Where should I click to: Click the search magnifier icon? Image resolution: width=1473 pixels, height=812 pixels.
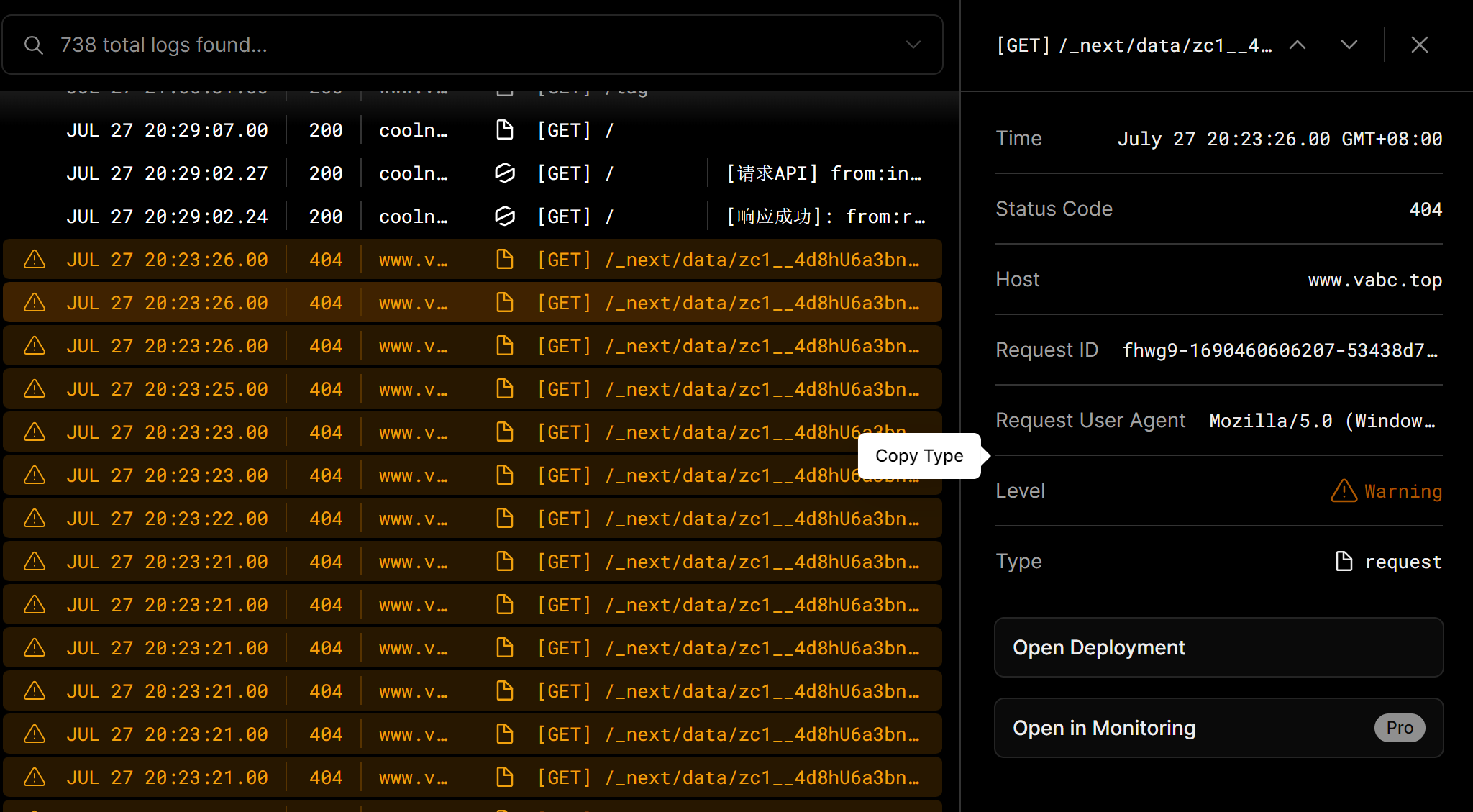34,45
